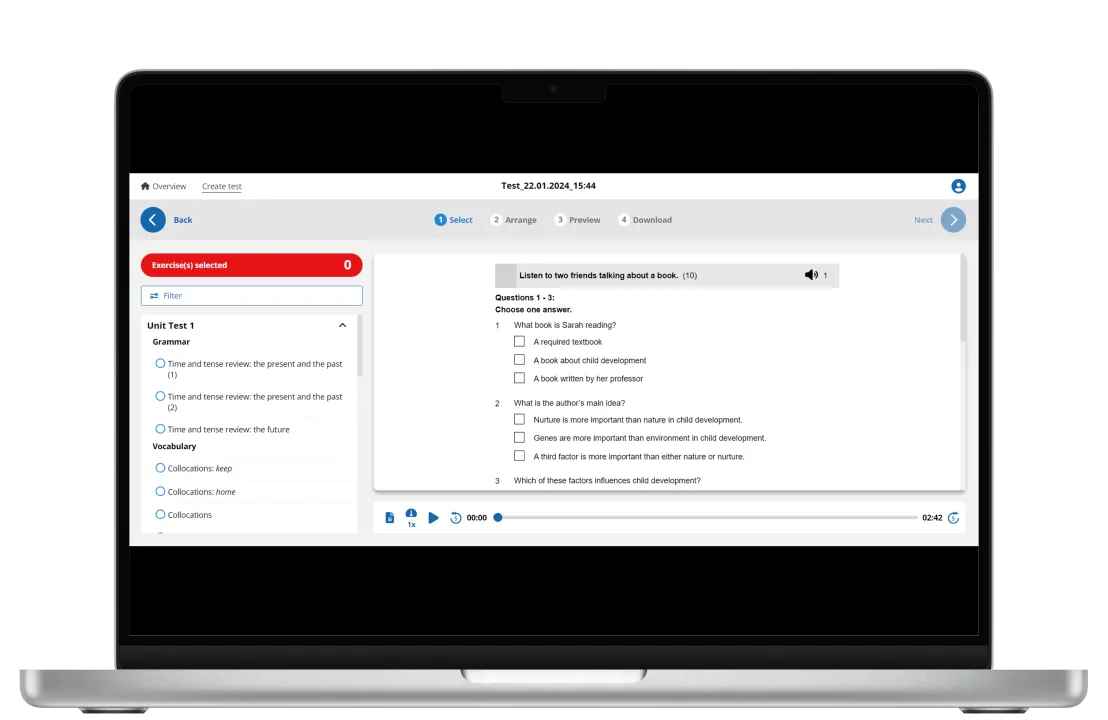Click the home icon beside Overview
1108x720 pixels.
145,186
